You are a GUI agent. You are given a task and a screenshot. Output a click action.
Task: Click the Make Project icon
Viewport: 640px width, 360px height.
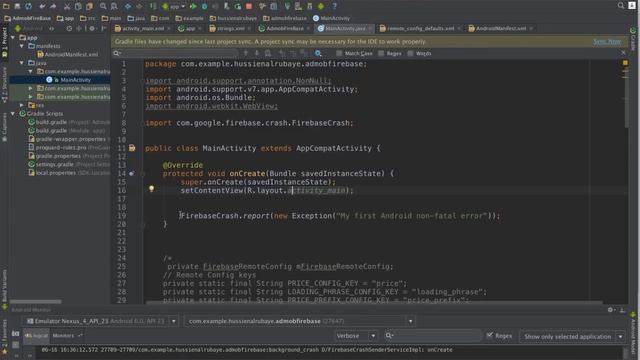(x=153, y=6)
